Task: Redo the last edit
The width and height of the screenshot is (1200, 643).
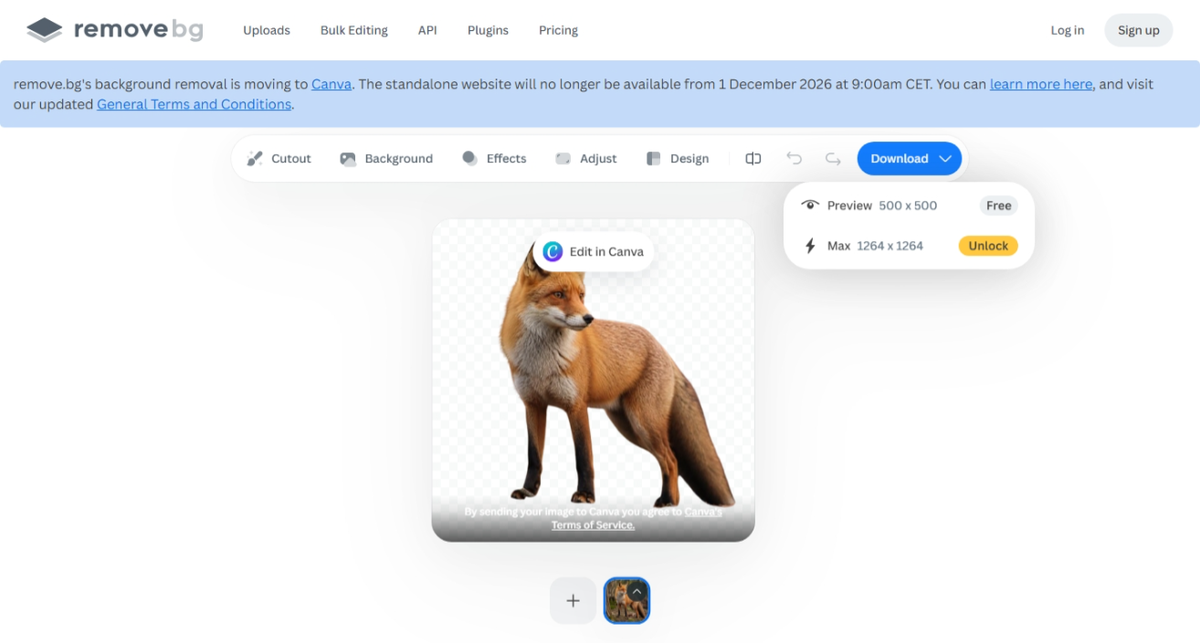Action: [x=832, y=158]
